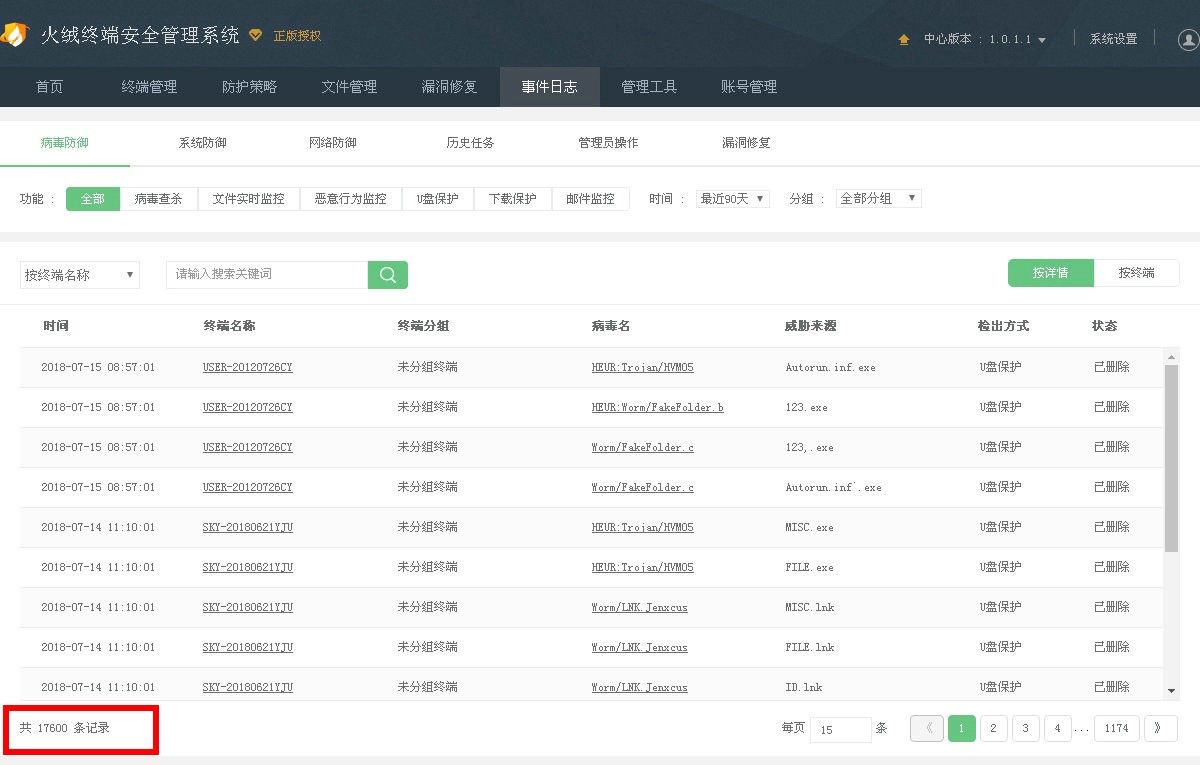The height and width of the screenshot is (765, 1200).
Task: Open 漏洞修复 main menu
Action: (450, 87)
